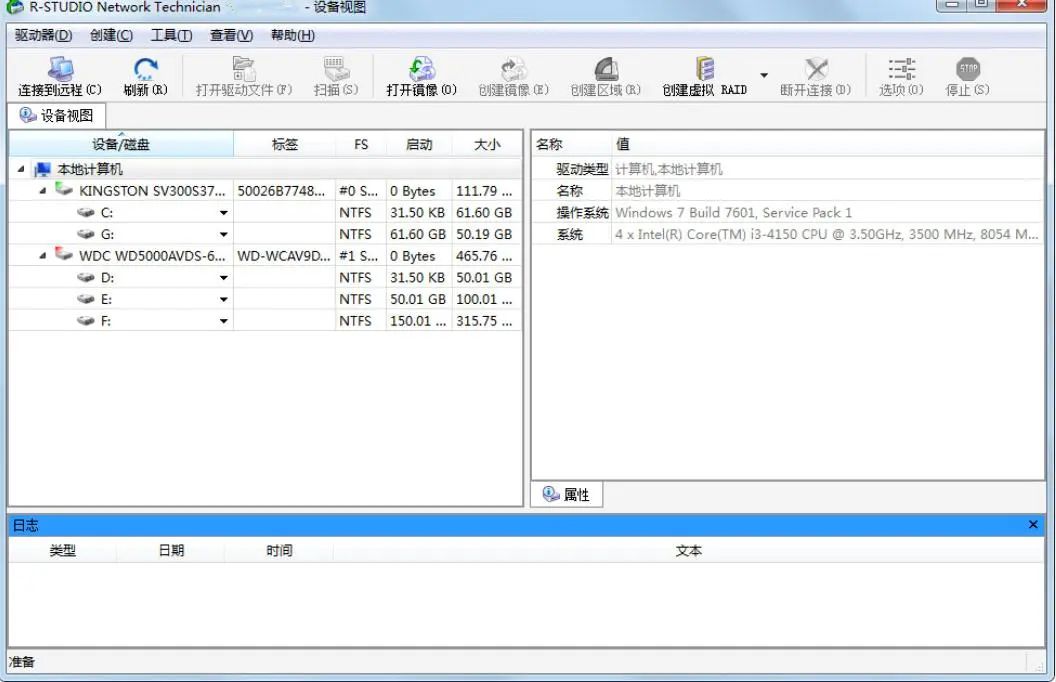The width and height of the screenshot is (1056, 682).
Task: Click the 驱动类型 property name
Action: click(x=583, y=169)
